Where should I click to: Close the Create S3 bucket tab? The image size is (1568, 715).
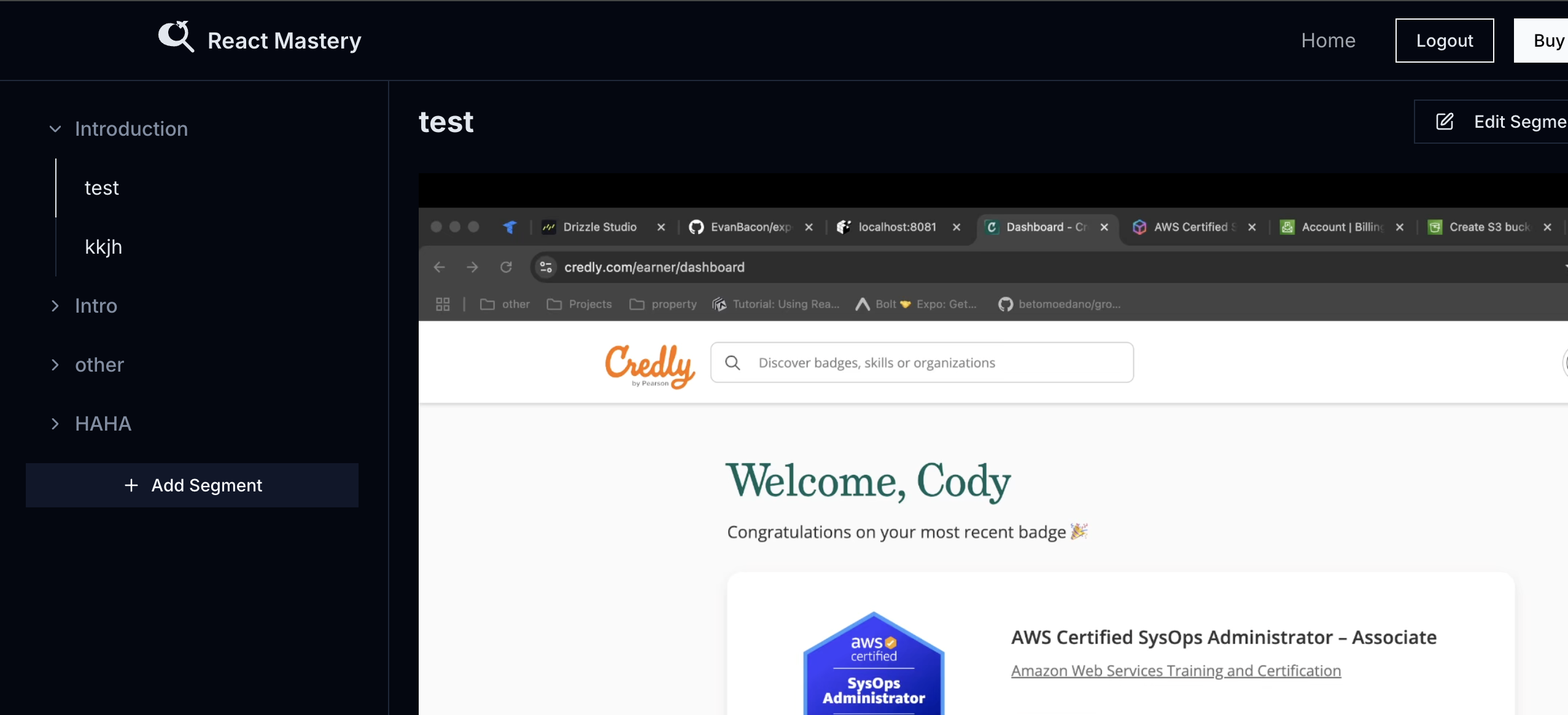tap(1547, 227)
